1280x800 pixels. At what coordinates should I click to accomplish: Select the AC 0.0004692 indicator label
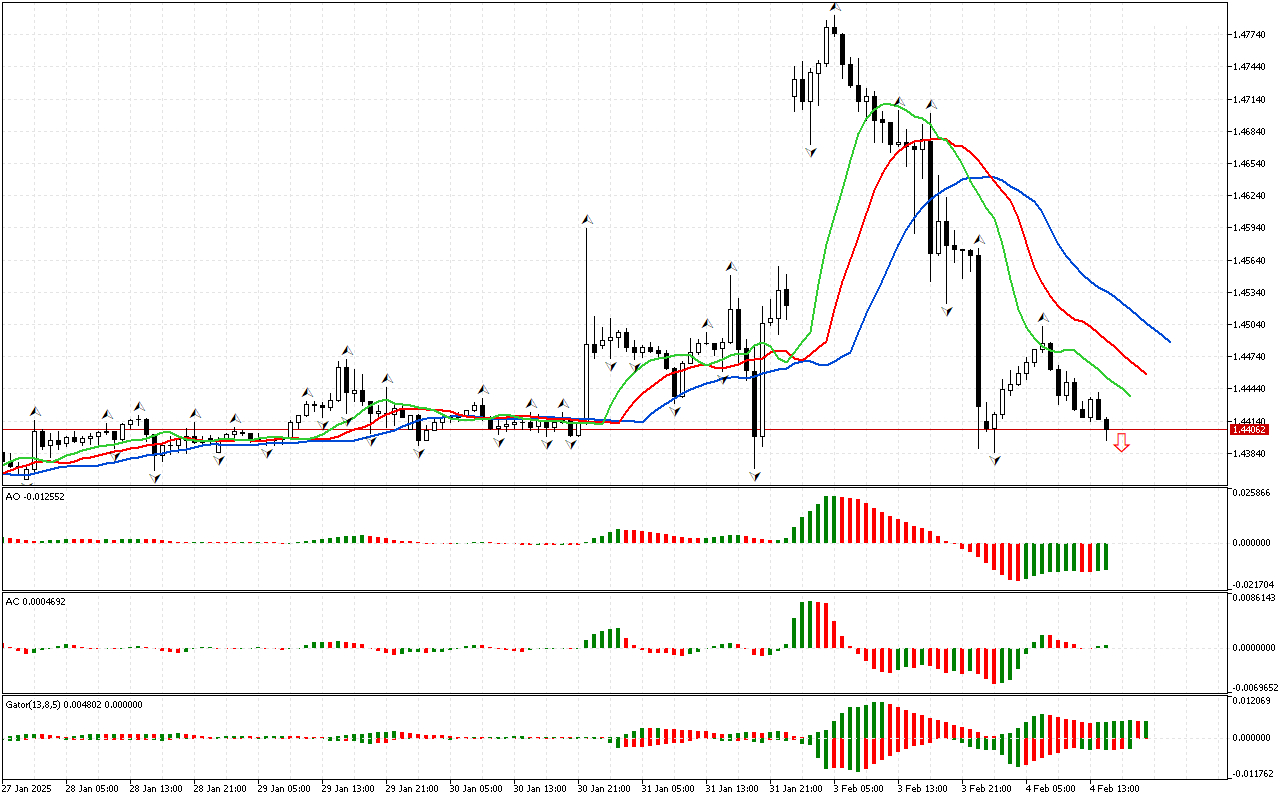[35, 601]
